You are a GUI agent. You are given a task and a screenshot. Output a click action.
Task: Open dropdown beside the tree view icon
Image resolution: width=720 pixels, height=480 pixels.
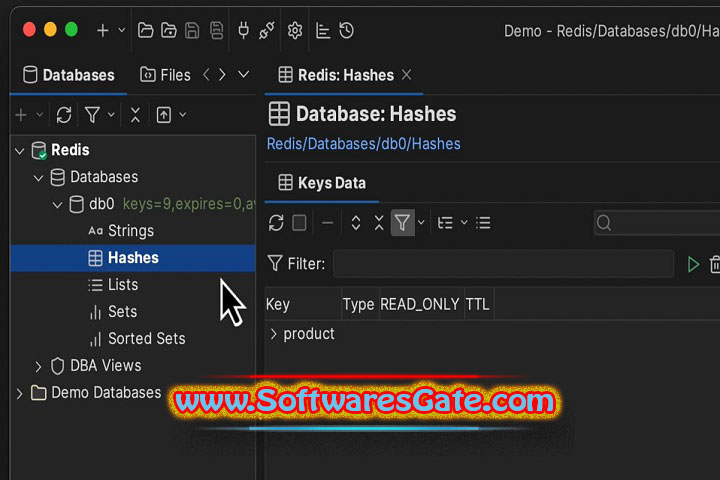click(464, 223)
